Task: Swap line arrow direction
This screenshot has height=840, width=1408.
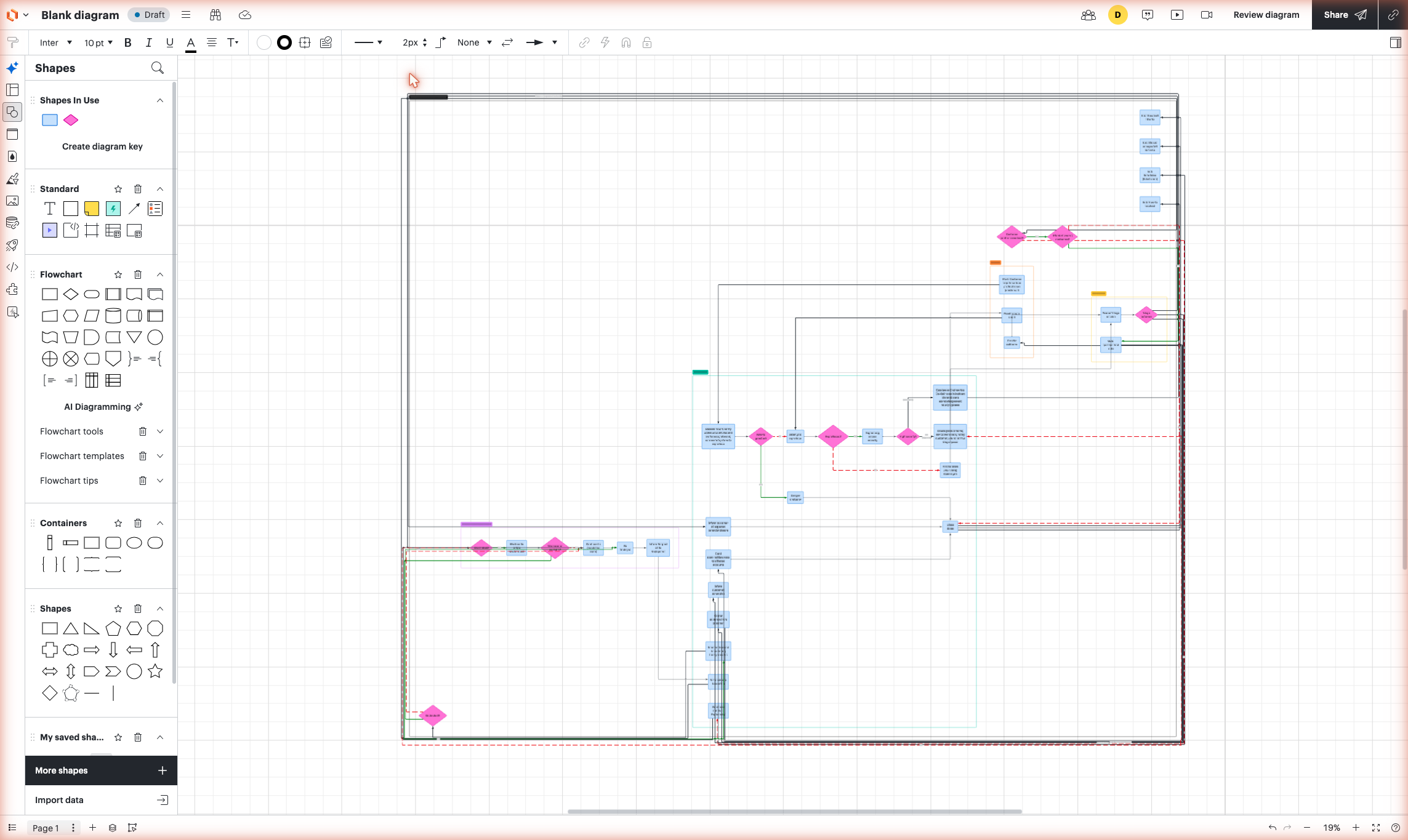Action: click(507, 42)
